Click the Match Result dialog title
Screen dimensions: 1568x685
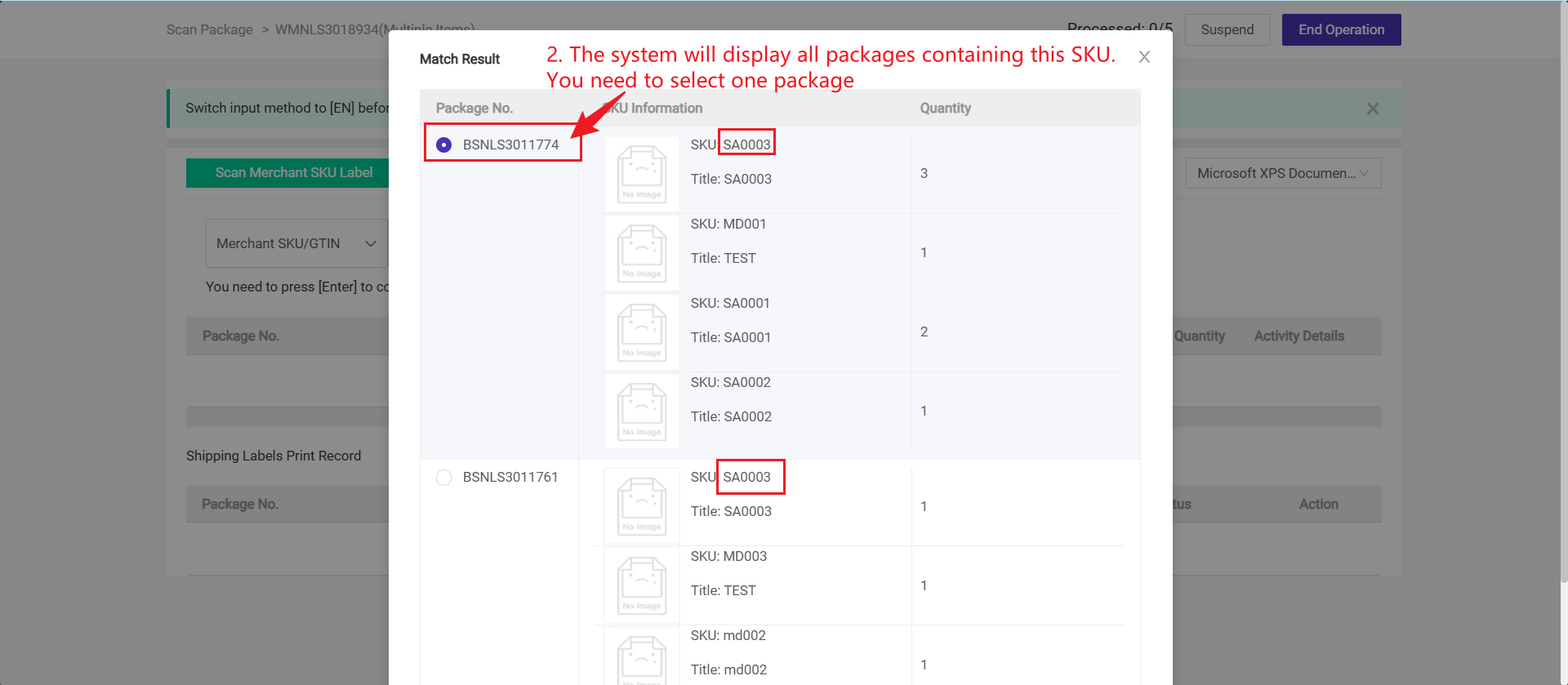tap(460, 59)
